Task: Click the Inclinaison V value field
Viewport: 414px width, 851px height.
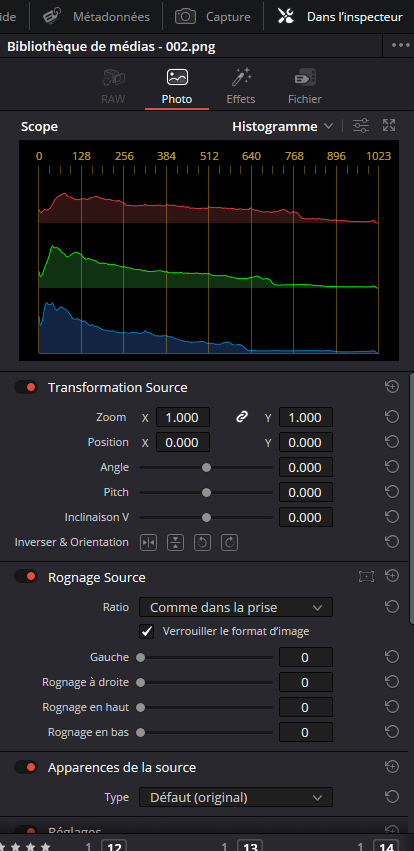Action: (305, 517)
